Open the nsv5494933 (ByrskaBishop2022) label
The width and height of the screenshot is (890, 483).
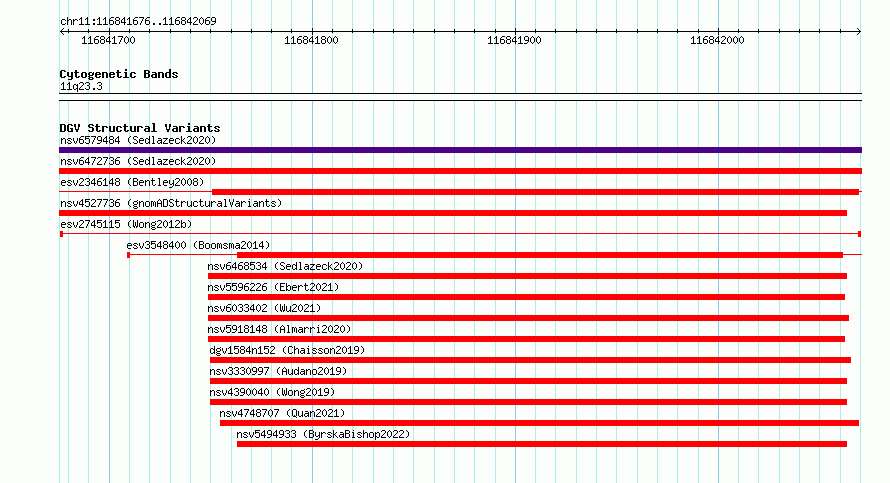pyautogui.click(x=323, y=434)
